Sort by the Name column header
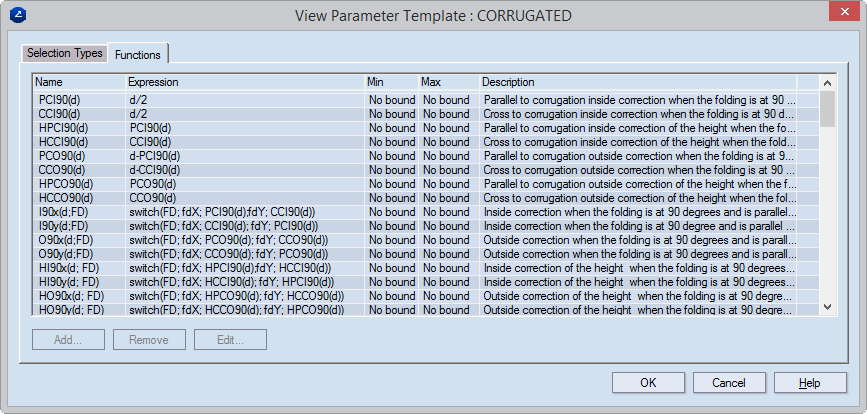The height and width of the screenshot is (414, 867). click(x=79, y=82)
